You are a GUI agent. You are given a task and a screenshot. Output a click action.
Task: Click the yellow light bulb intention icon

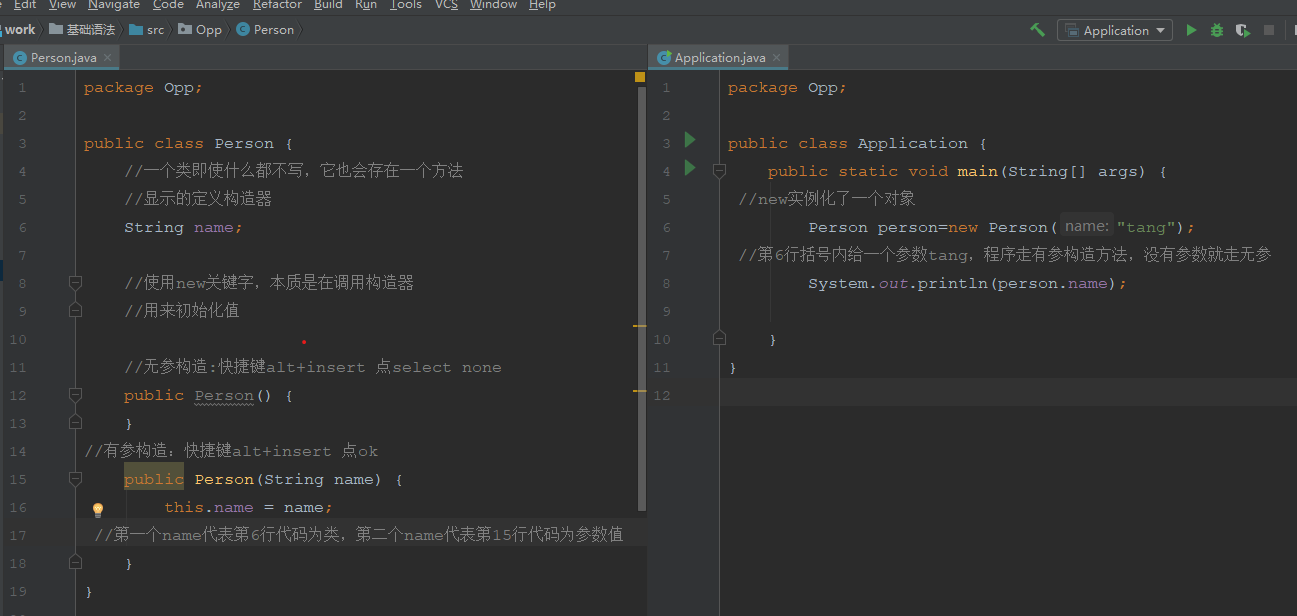(98, 510)
